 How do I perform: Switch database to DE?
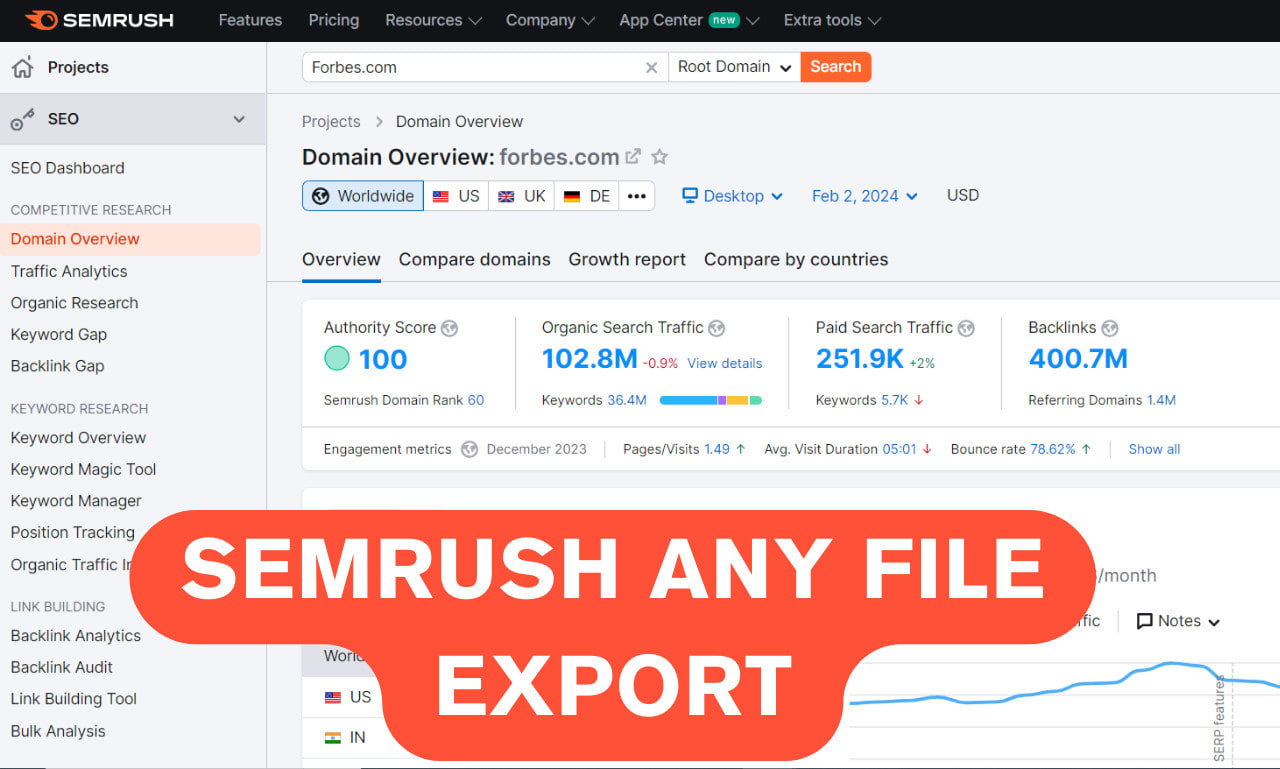(586, 196)
